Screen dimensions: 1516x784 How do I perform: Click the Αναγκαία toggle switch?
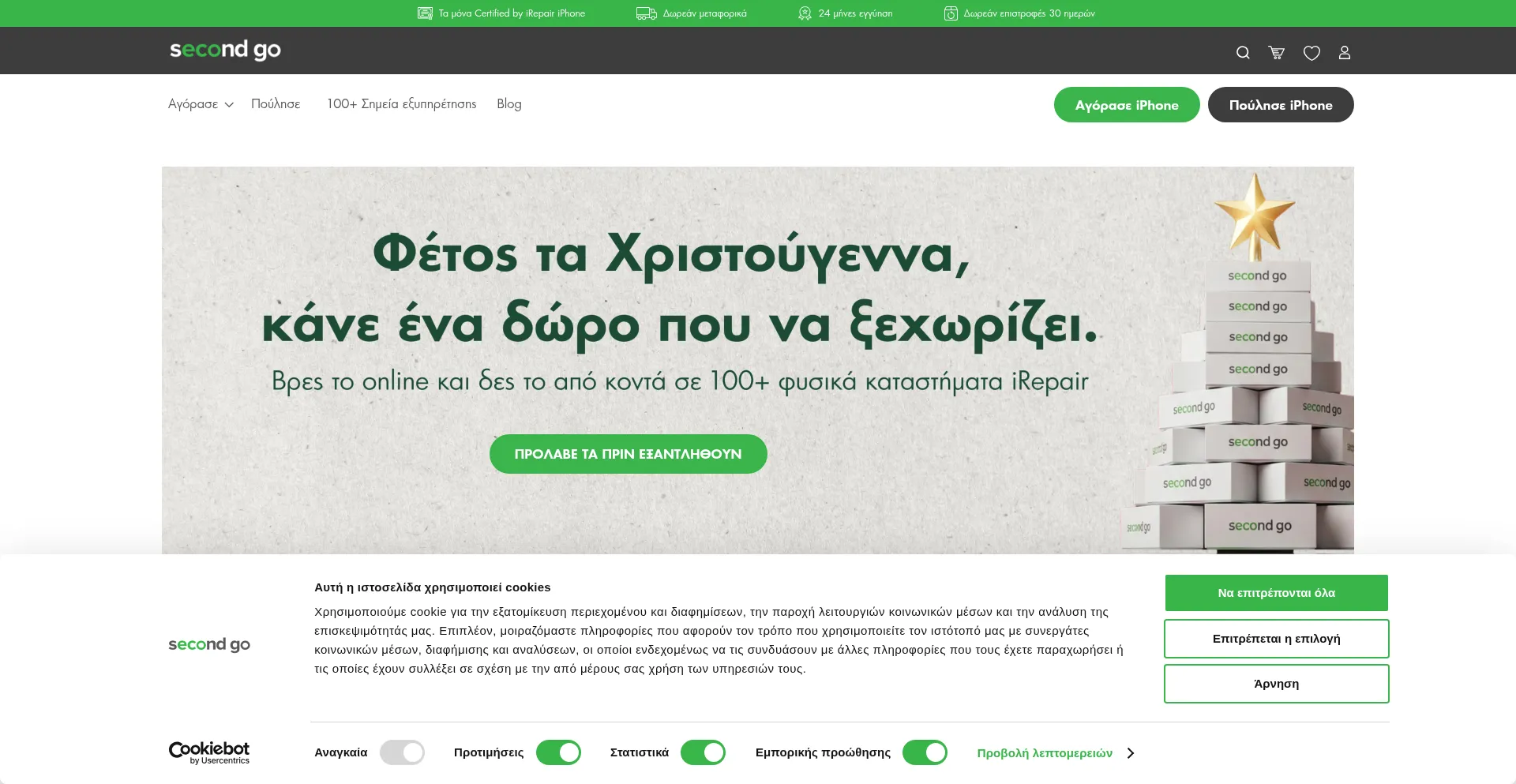pos(402,752)
